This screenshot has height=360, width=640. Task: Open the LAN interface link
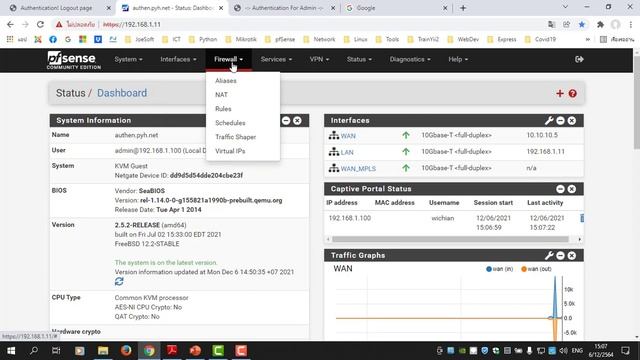[347, 152]
